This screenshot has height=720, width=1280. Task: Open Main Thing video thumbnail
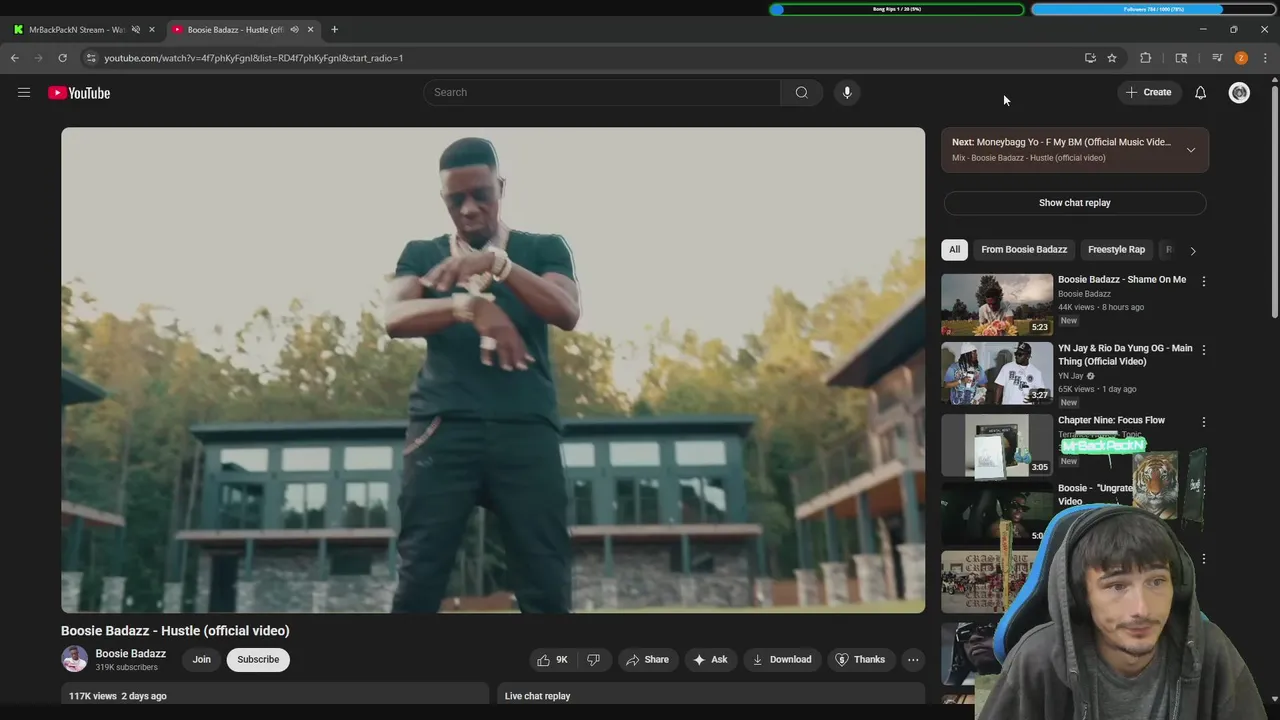point(997,373)
